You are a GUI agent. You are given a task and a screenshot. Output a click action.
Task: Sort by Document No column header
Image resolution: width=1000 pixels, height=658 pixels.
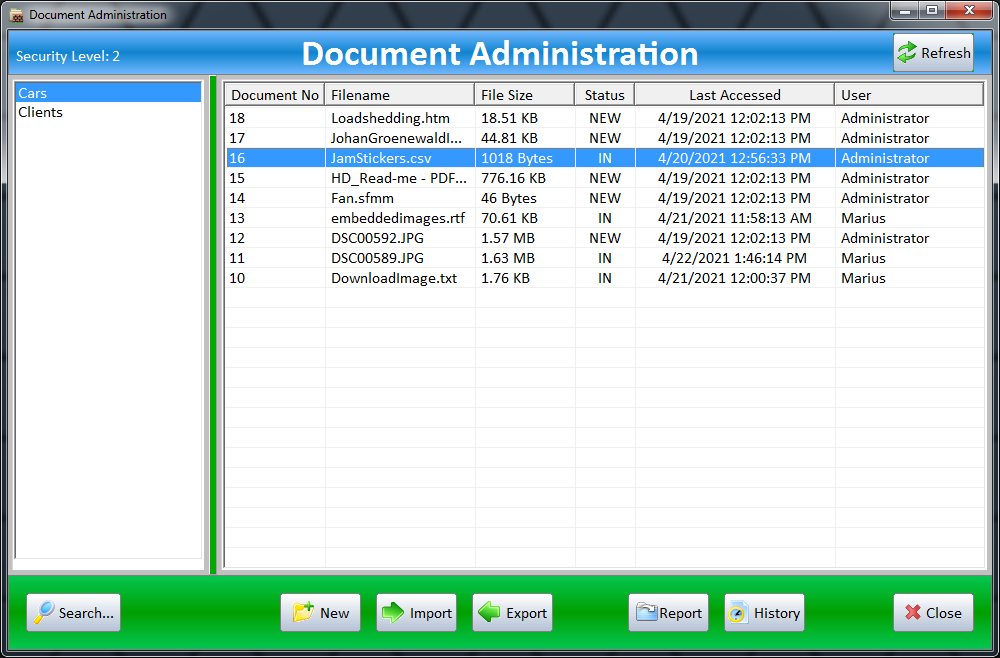point(275,95)
